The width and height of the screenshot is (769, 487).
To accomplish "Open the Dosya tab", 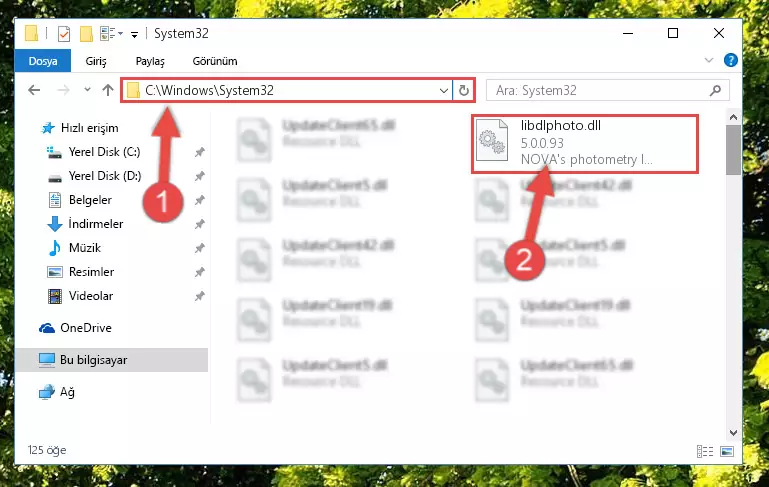I will point(43,61).
